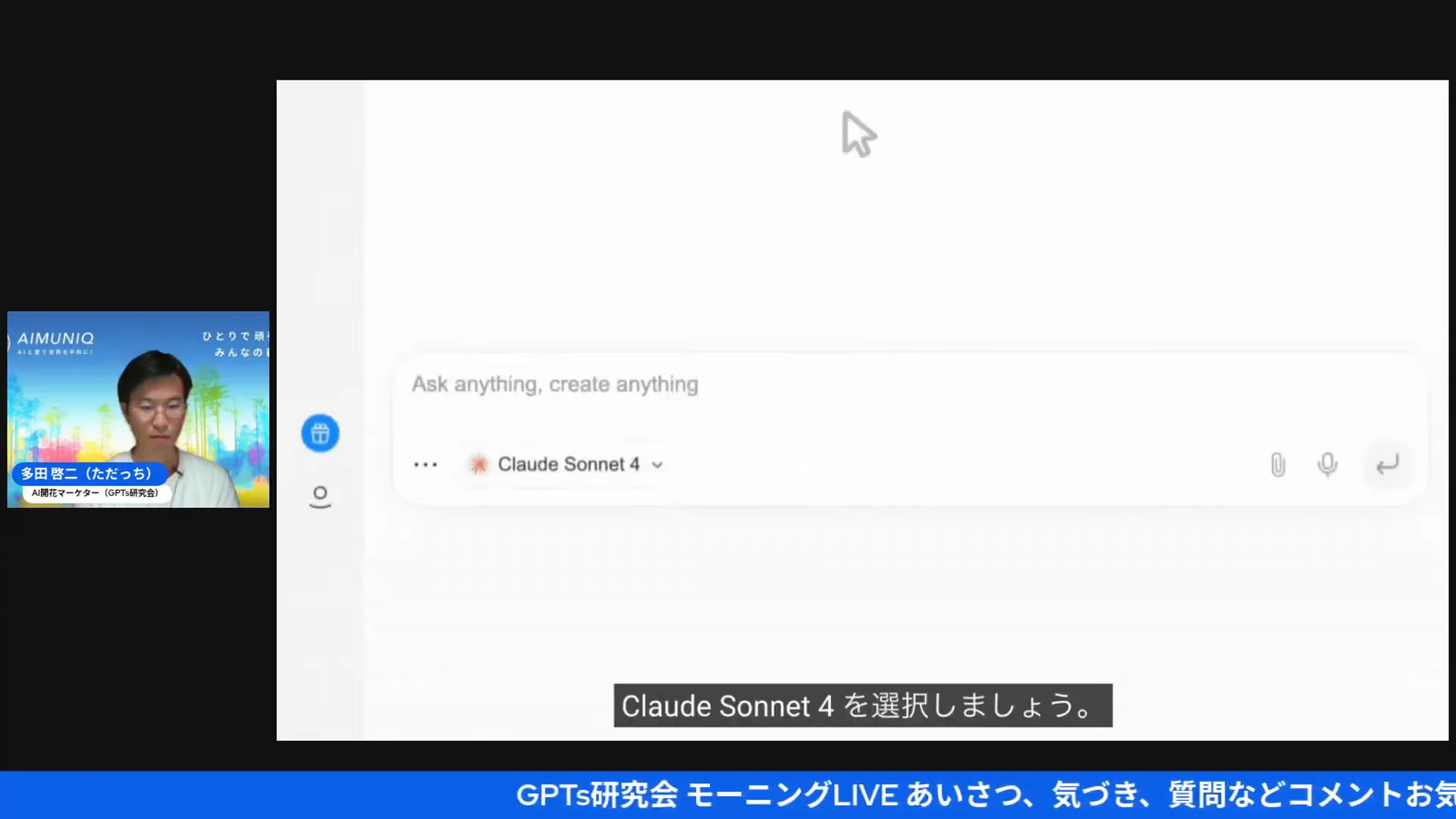Click the scrolling ticker text "GPTs研究会 モーニングLIVE"
Screen dimensions: 1456x819
pyautogui.click(x=707, y=795)
